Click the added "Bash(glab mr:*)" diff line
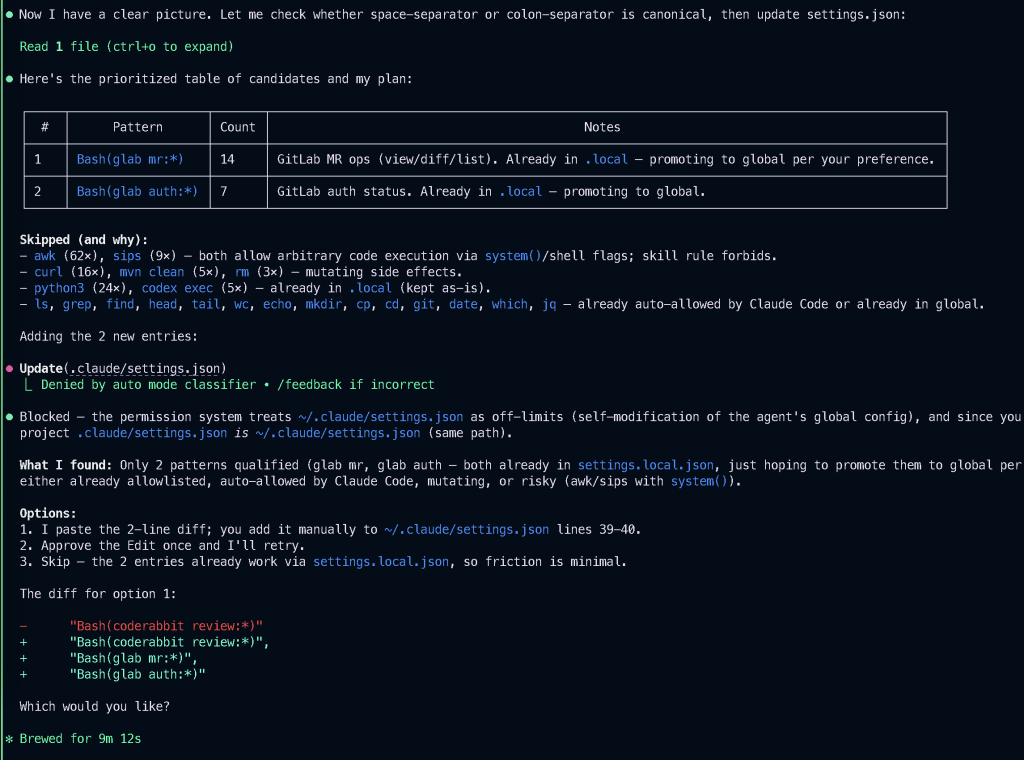 coord(134,658)
